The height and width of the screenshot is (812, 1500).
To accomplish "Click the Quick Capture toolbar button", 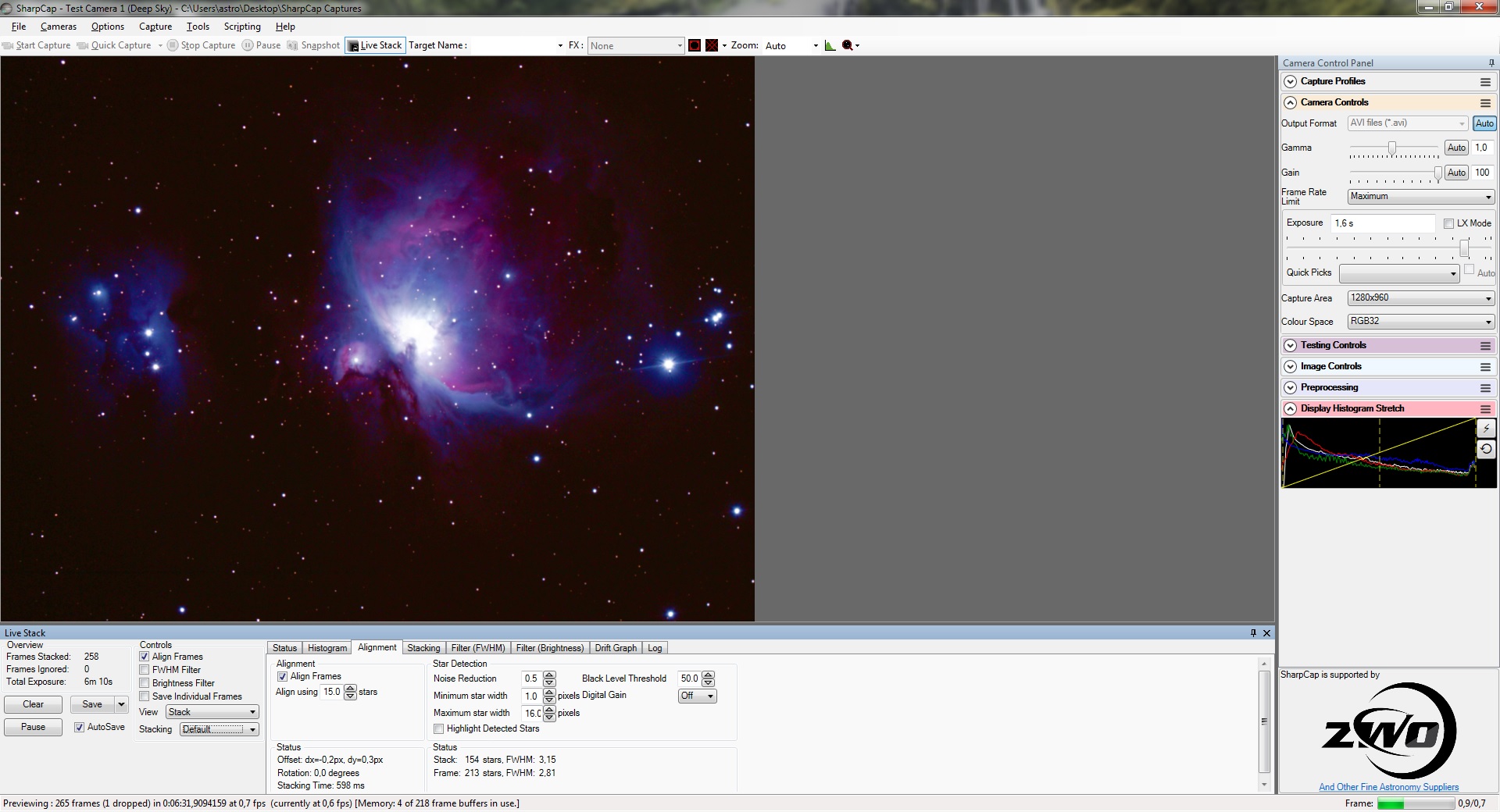I will 114,45.
